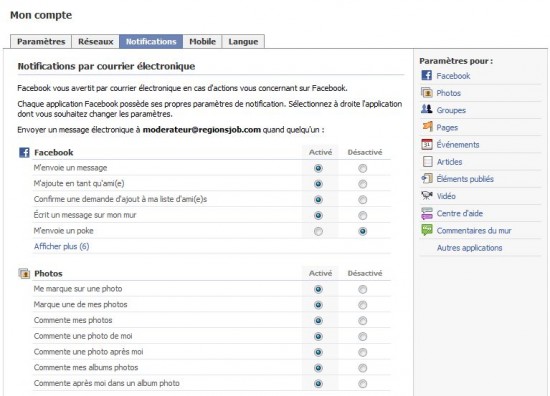Disable M'envoie un message notification
Viewport: 550px width, 396px height.
(x=363, y=168)
